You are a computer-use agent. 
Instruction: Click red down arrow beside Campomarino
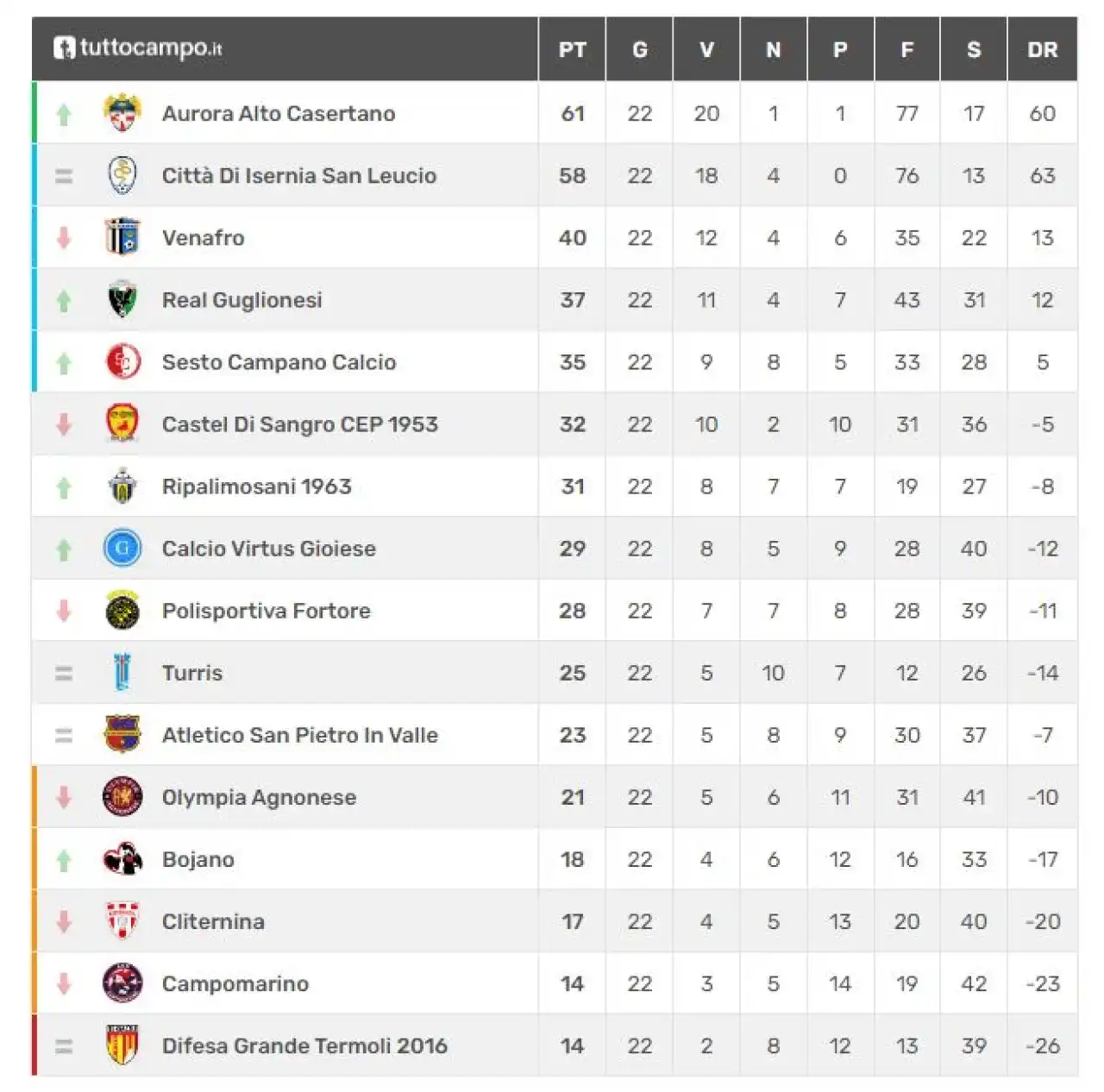click(x=64, y=983)
